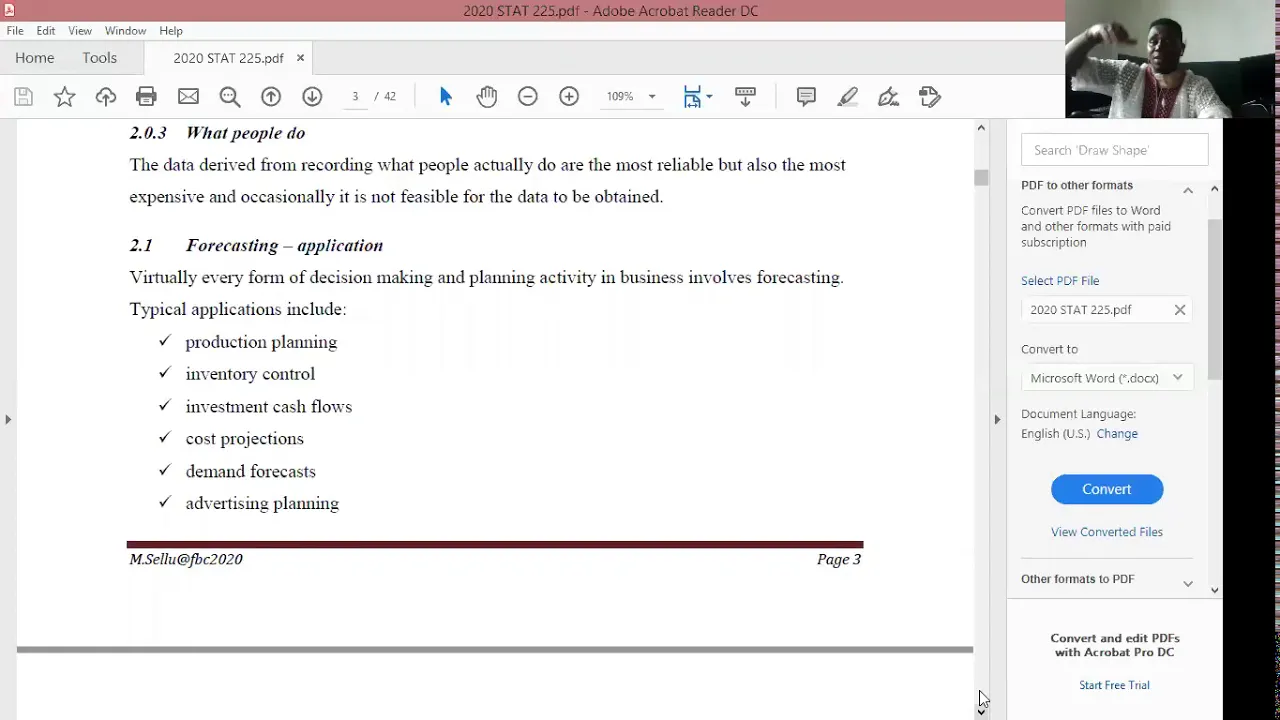Click the 'M.Sellu@fbc2020' footer text
This screenshot has height=720, width=1280.
(186, 559)
